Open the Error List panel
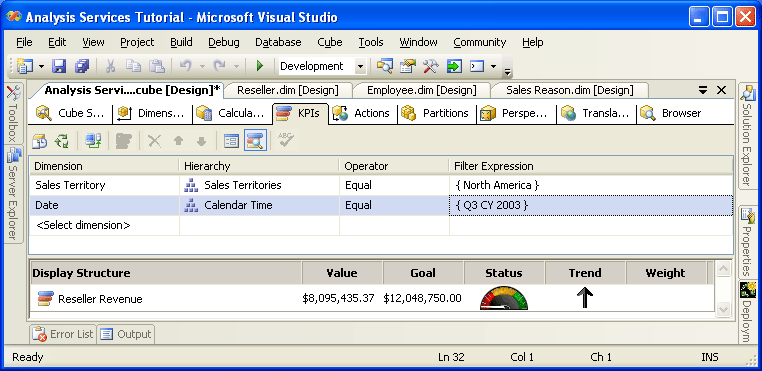Image resolution: width=762 pixels, height=371 pixels. click(x=63, y=335)
